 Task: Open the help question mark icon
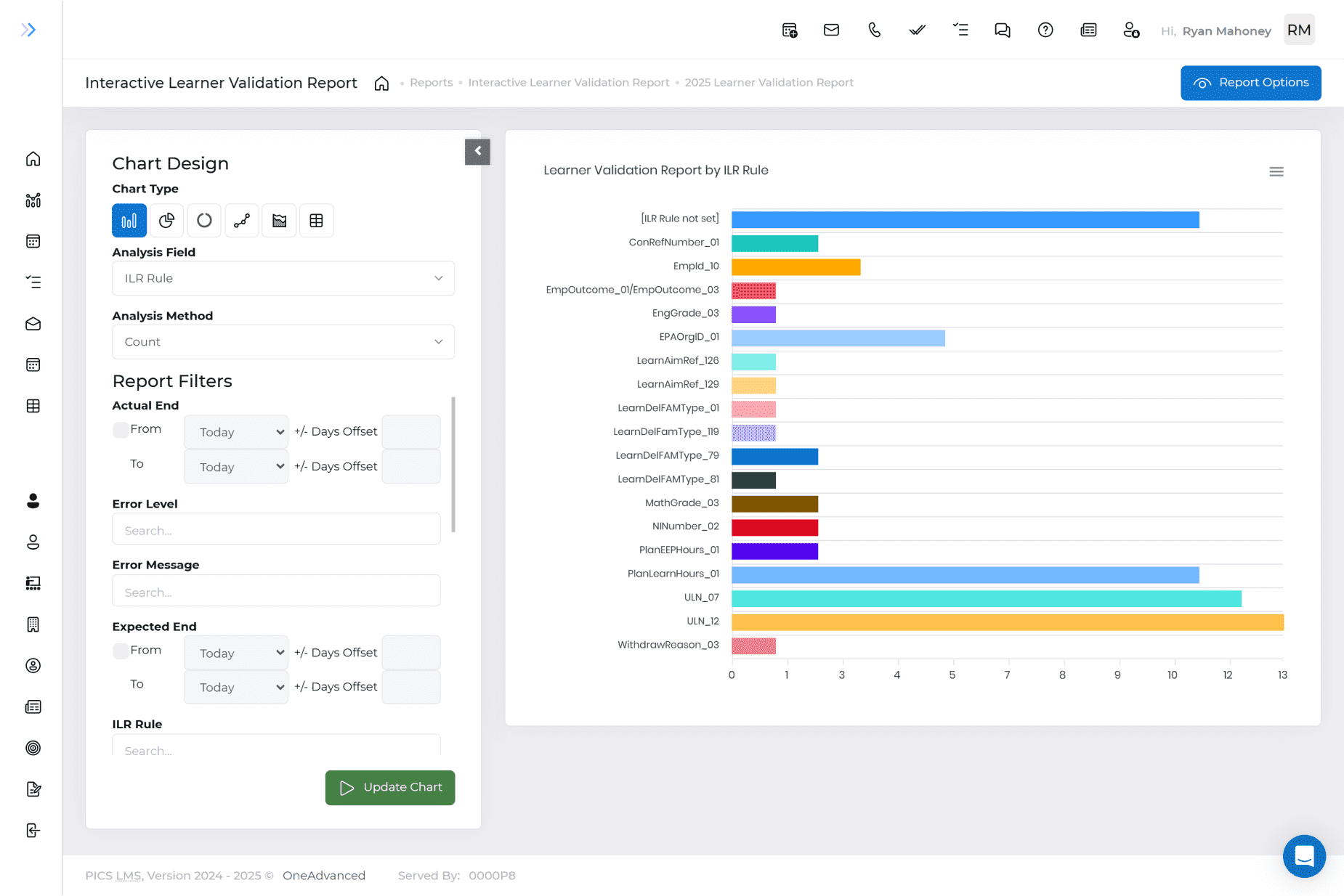1045,30
